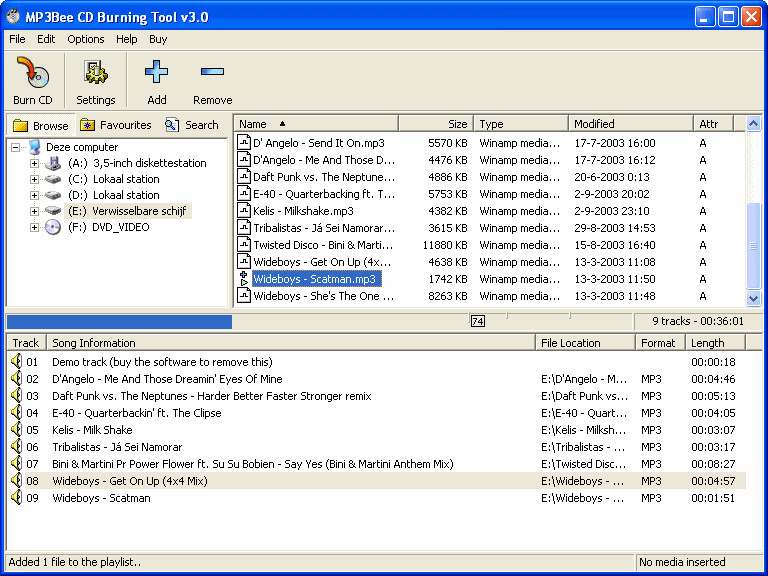Expand the E: Verwisselbare schijf node
This screenshot has height=576, width=768.
pyautogui.click(x=34, y=212)
